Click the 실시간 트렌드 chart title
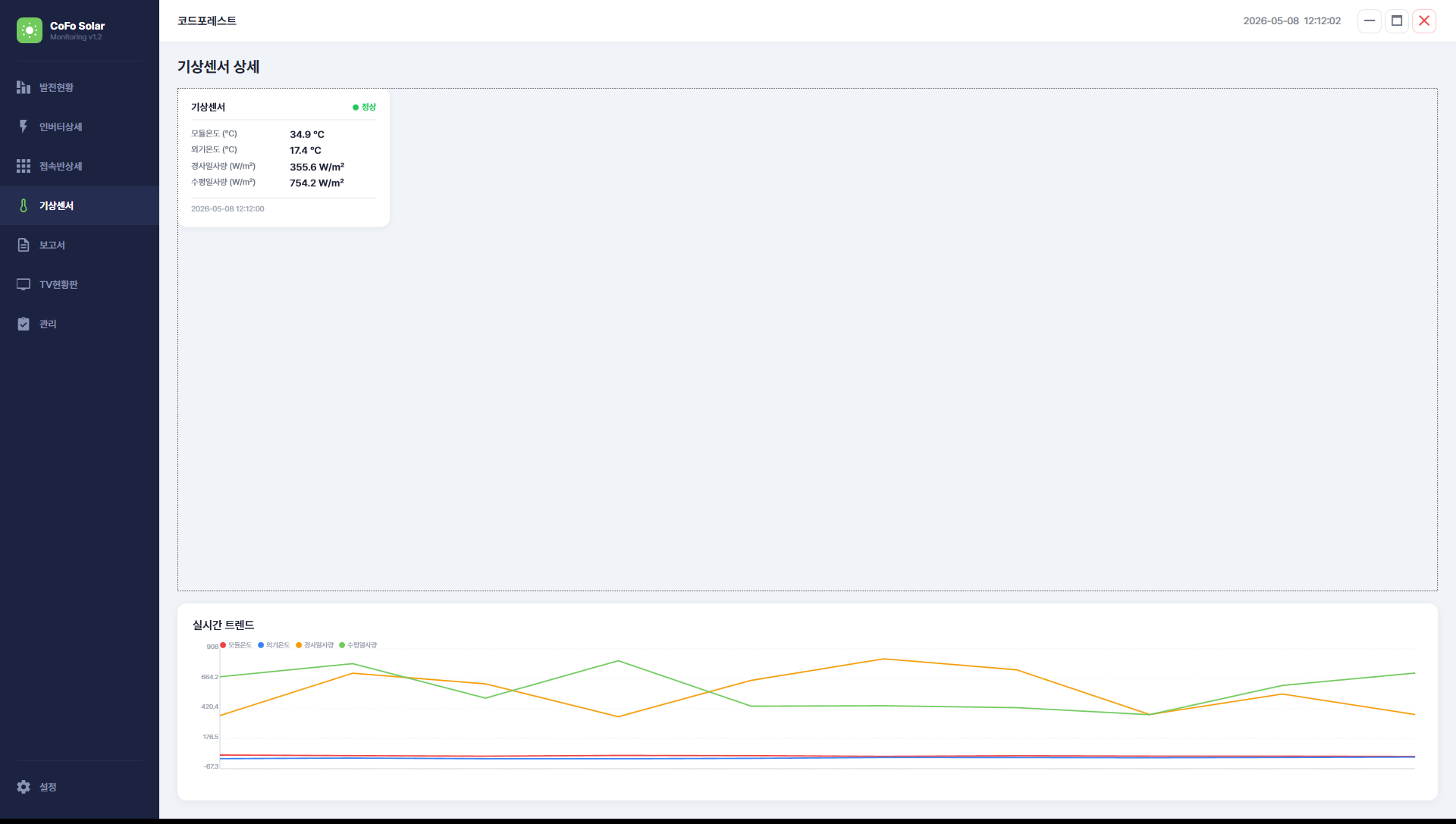The width and height of the screenshot is (1456, 824). 223,625
